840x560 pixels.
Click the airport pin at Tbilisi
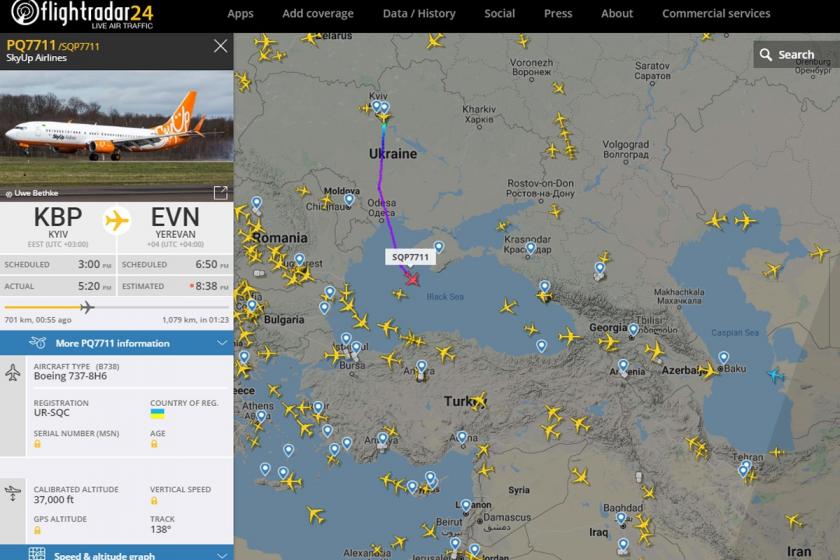coord(633,330)
